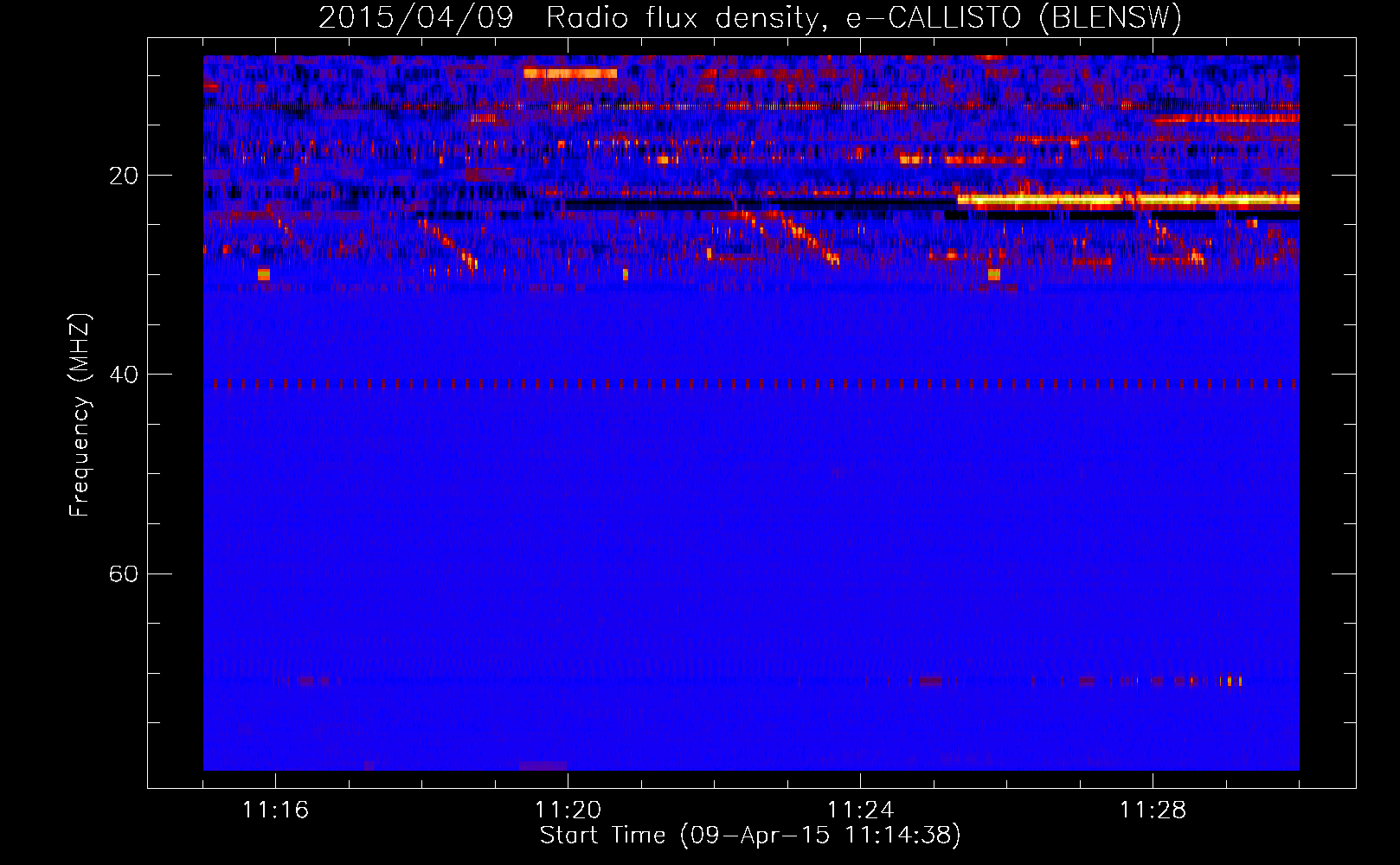Click the 'Frequency (MHZ)' axis label
The image size is (1400, 865).
point(80,415)
